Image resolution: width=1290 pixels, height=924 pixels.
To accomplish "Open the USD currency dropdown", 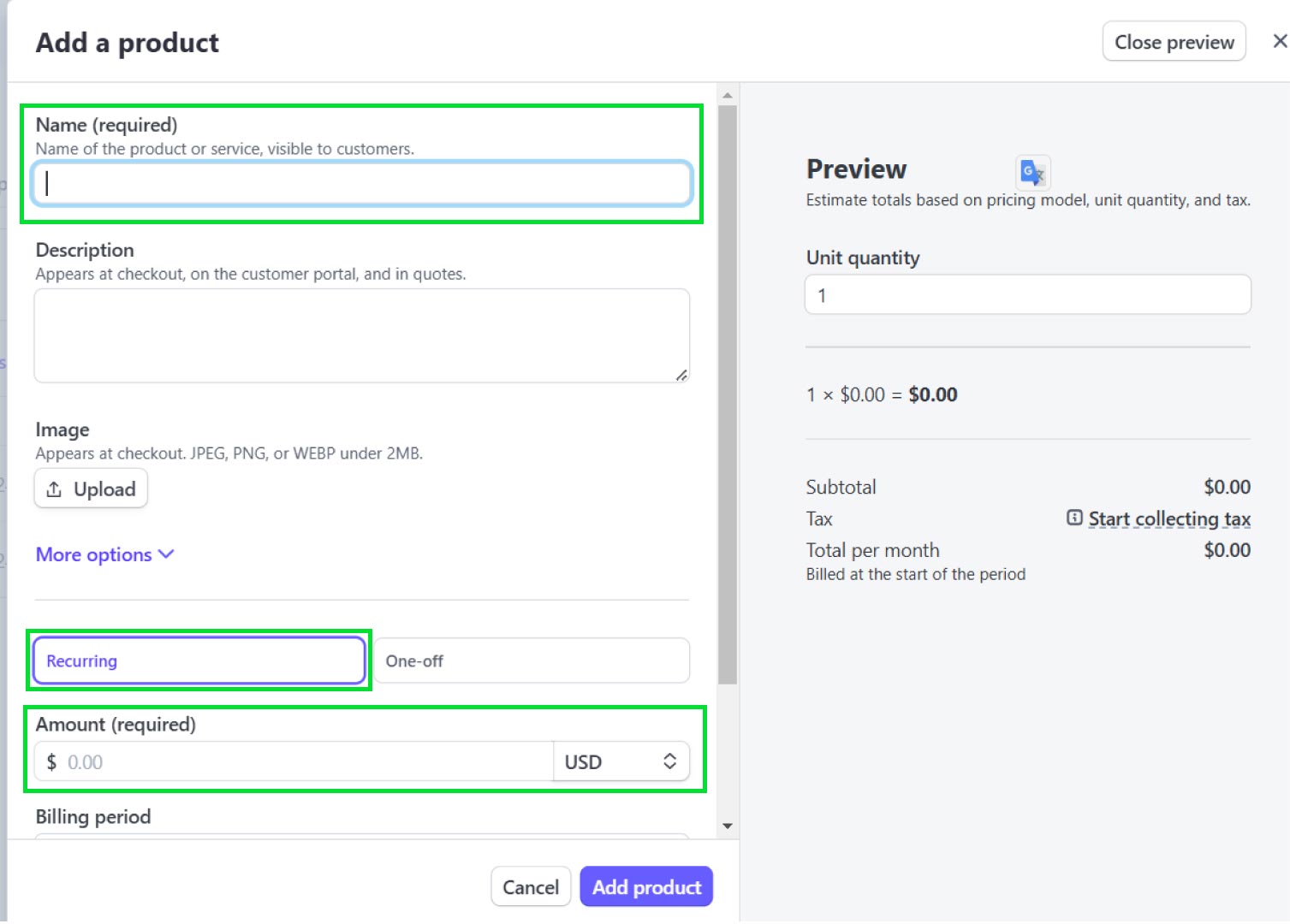I will tap(621, 761).
